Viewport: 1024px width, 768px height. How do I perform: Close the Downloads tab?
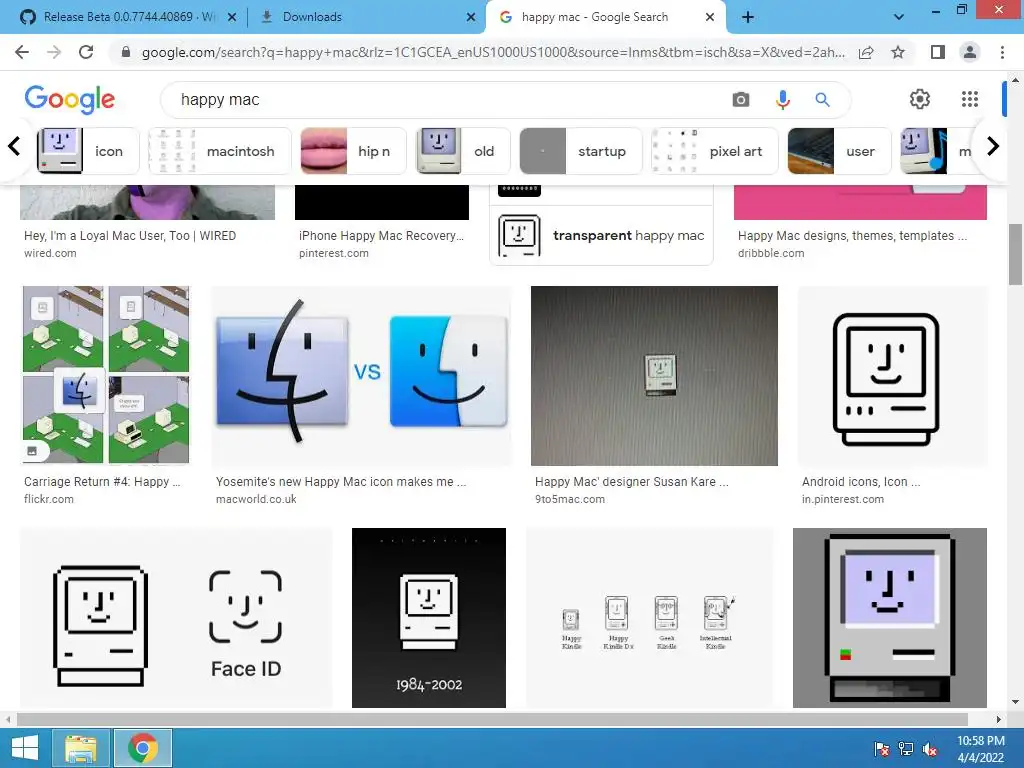click(471, 18)
